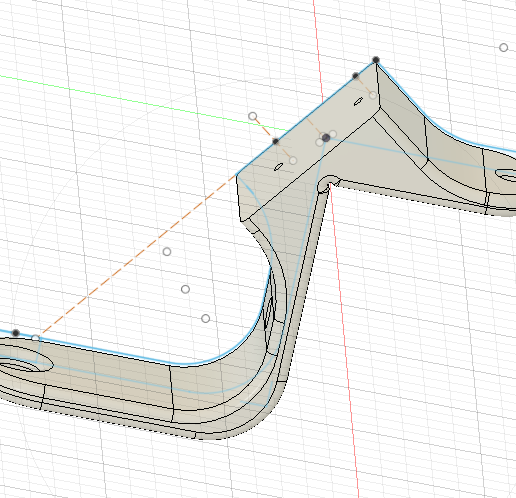Image resolution: width=516 pixels, height=498 pixels.
Task: Select the isolated hollow point in the top-right corner
Action: pos(503,48)
